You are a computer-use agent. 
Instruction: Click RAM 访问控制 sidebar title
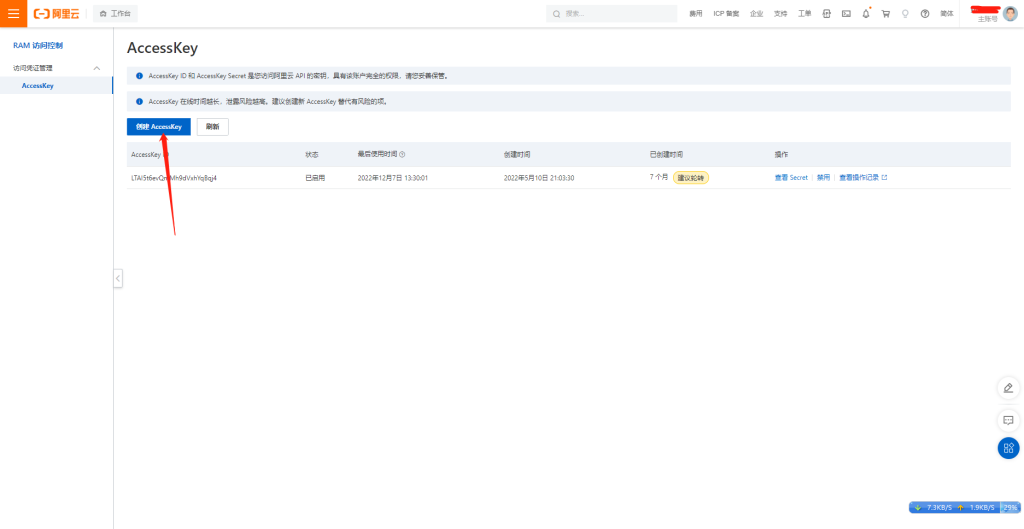[38, 46]
